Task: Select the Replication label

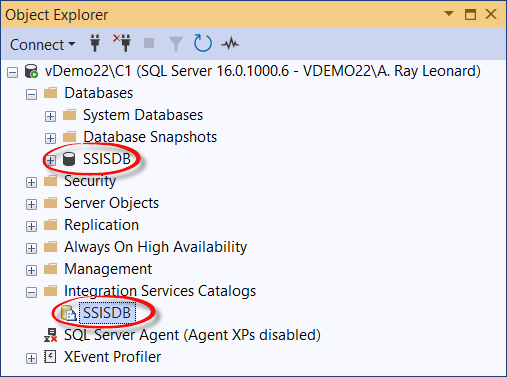Action: click(101, 225)
